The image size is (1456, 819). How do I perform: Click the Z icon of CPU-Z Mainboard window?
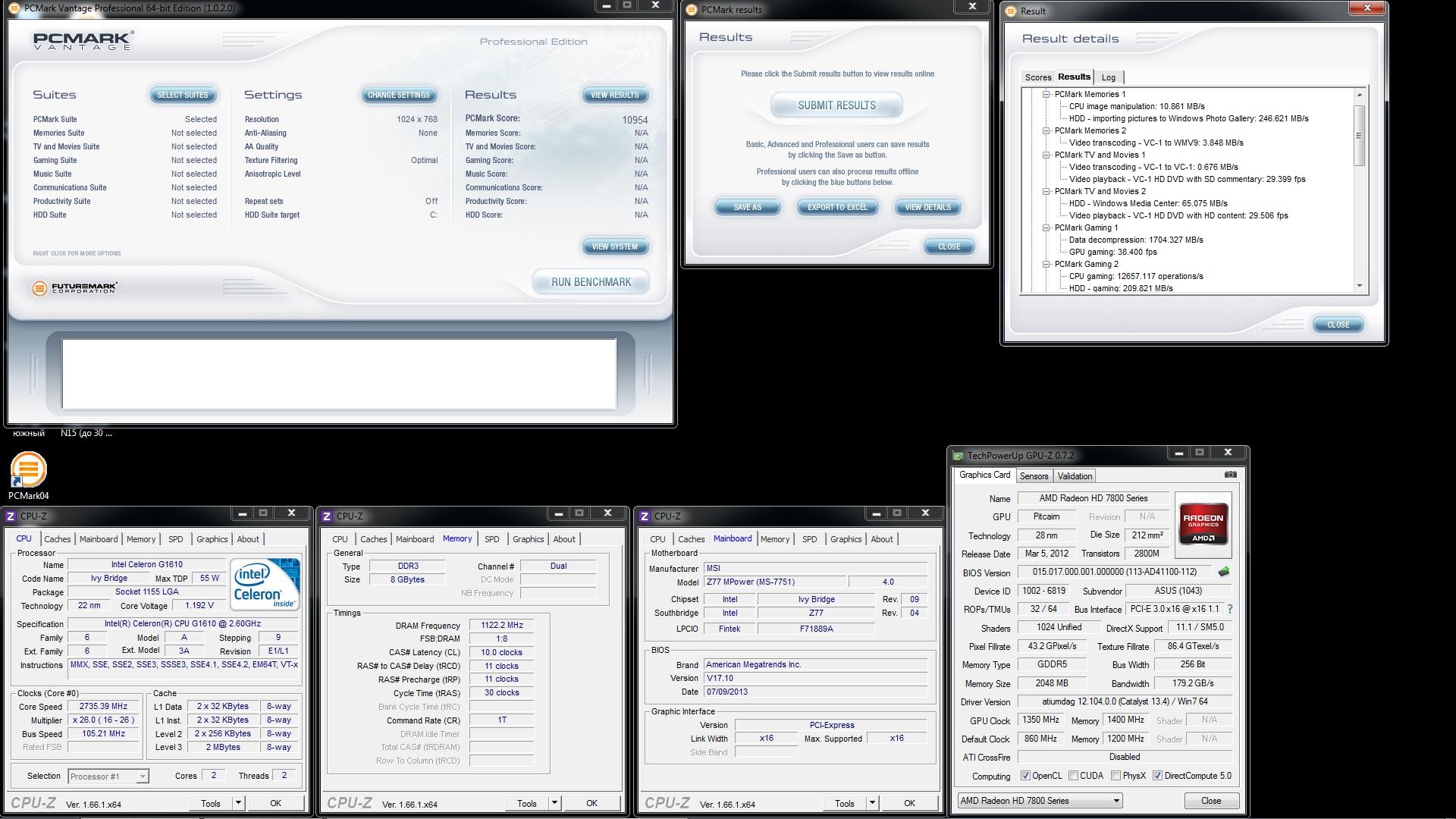645,516
